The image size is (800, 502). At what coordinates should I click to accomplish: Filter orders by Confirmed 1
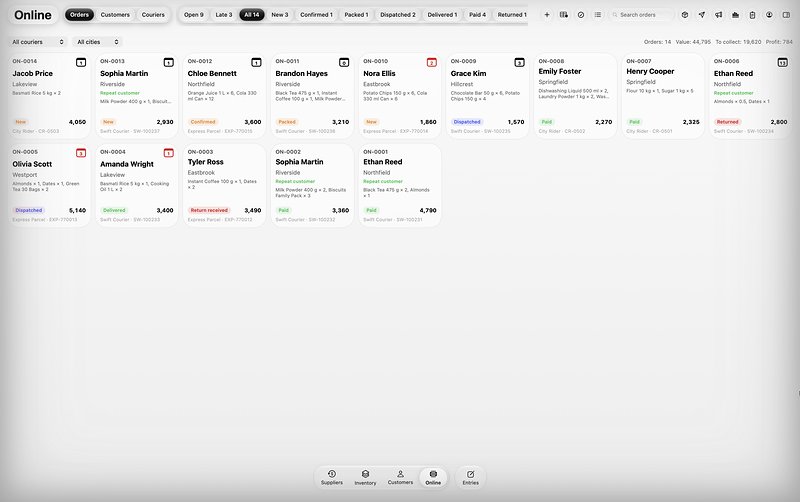coord(316,15)
